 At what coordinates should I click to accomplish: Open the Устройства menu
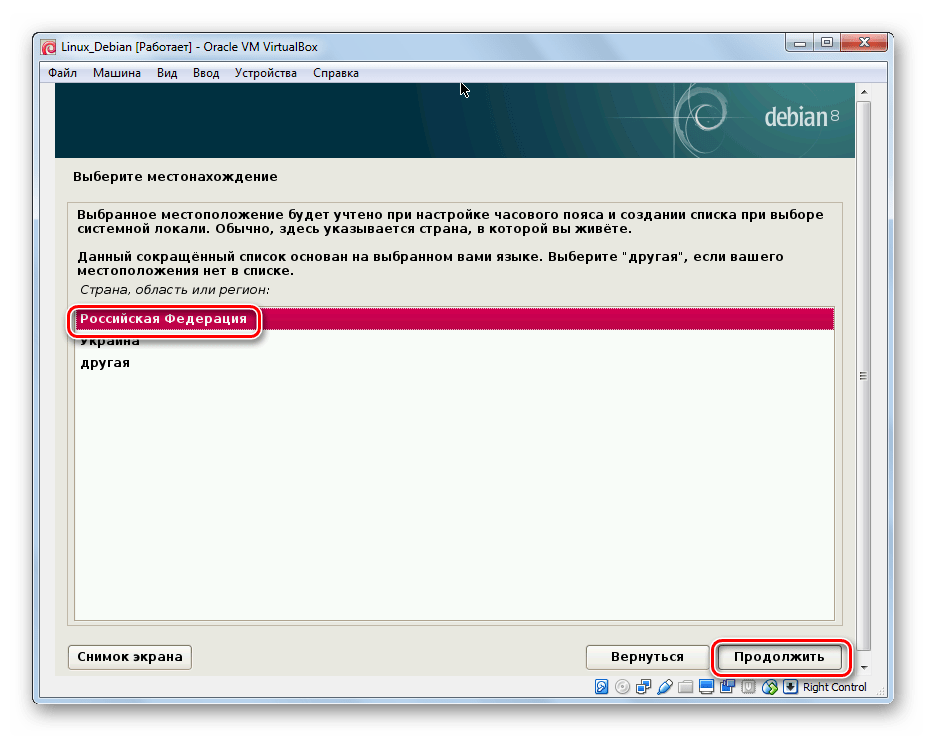coord(266,73)
